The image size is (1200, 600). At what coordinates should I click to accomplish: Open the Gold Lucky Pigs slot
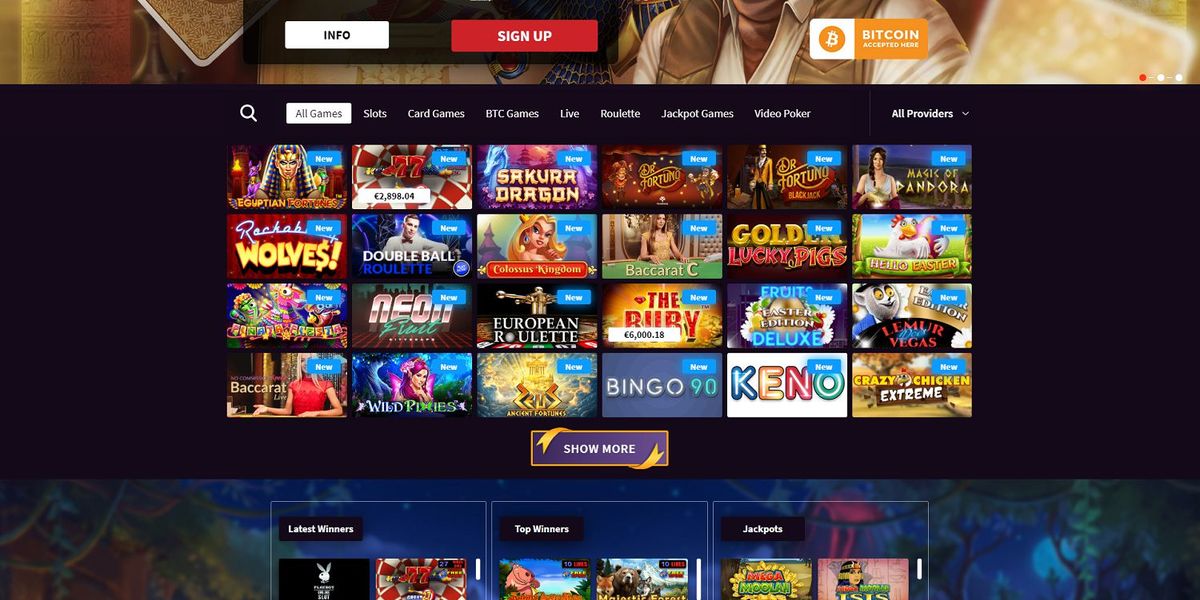(x=787, y=246)
